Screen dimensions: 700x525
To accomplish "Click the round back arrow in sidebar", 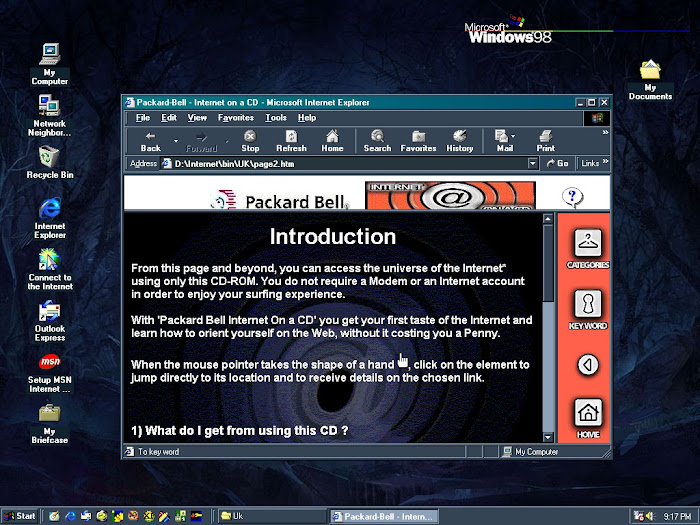I will click(x=588, y=365).
